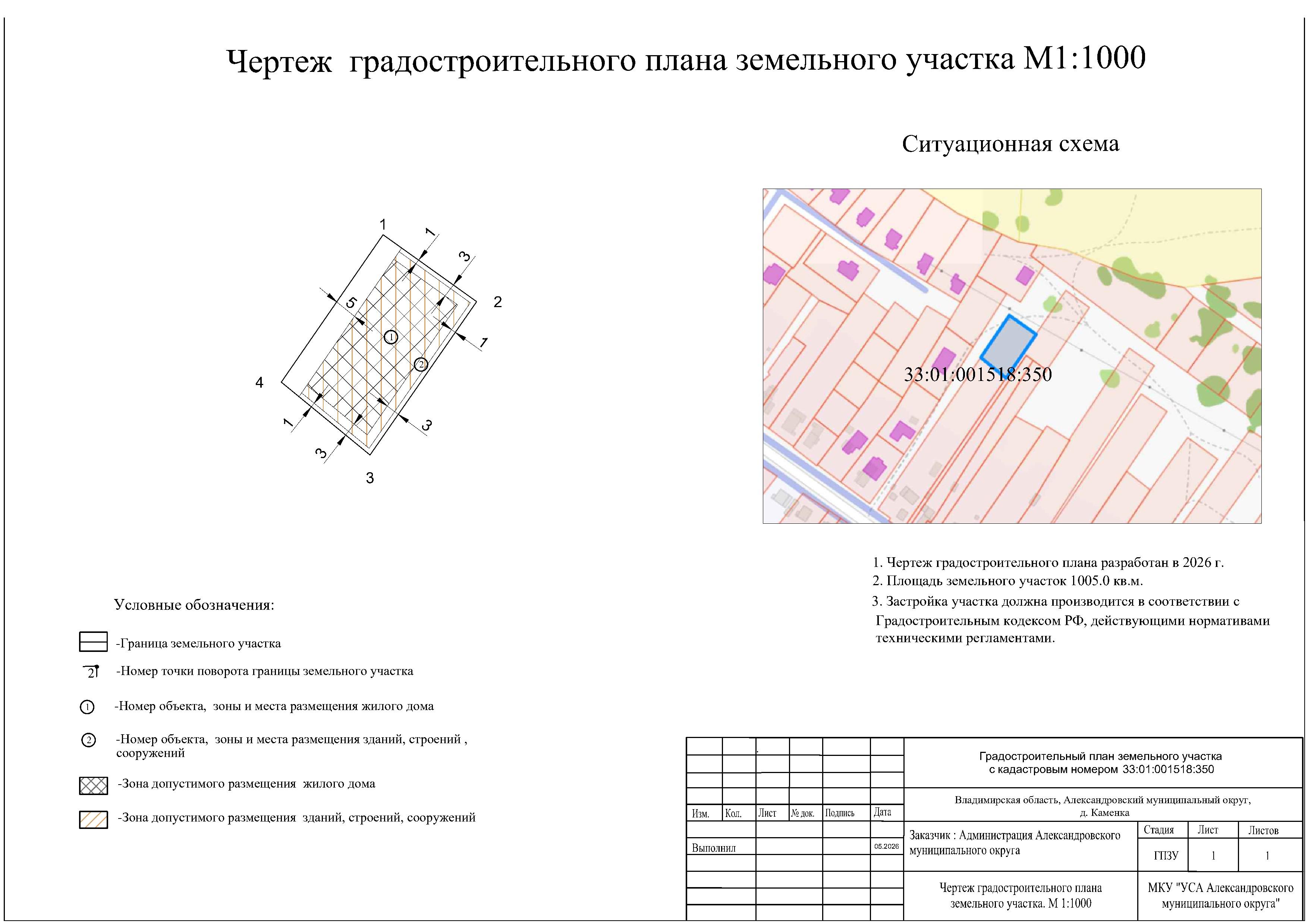The image size is (1308, 924).
Task: Click the circled 2 marker on the plot drawing
Action: [421, 365]
